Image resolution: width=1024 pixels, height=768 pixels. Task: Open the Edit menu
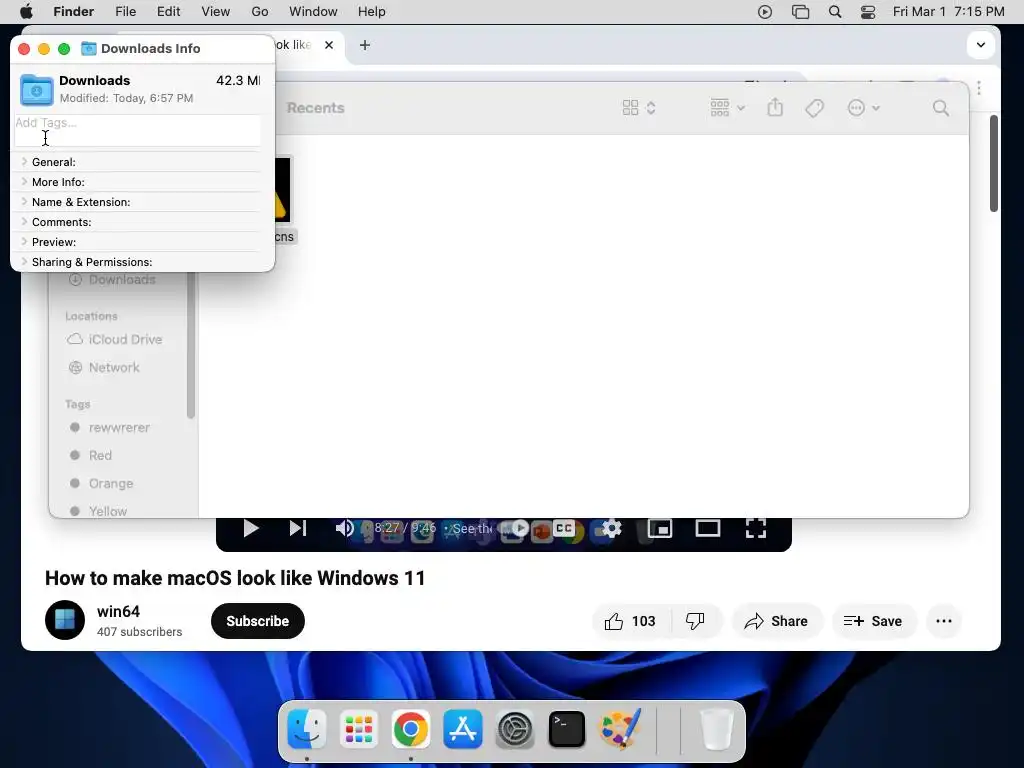[x=168, y=12]
